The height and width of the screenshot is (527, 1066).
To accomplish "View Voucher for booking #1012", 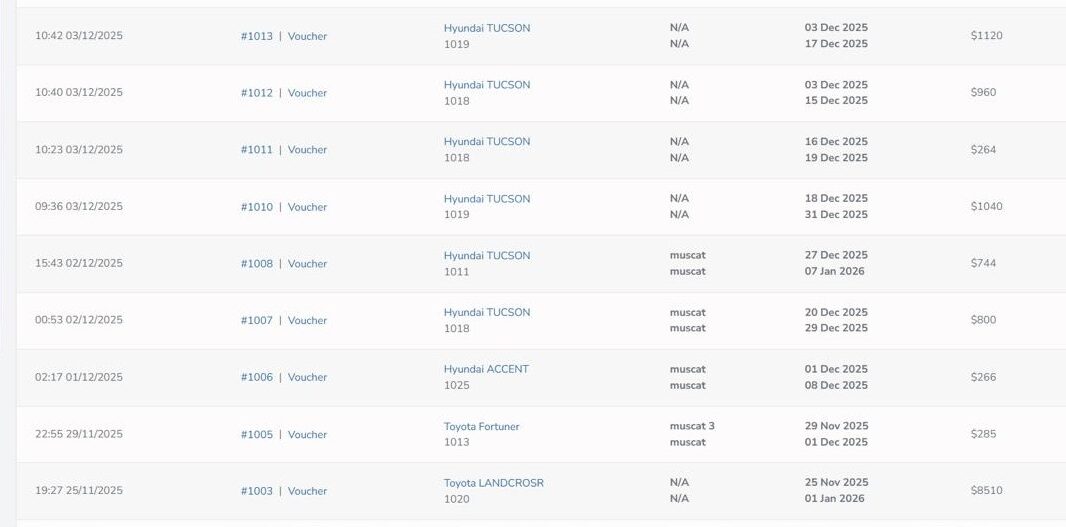I will coord(307,93).
